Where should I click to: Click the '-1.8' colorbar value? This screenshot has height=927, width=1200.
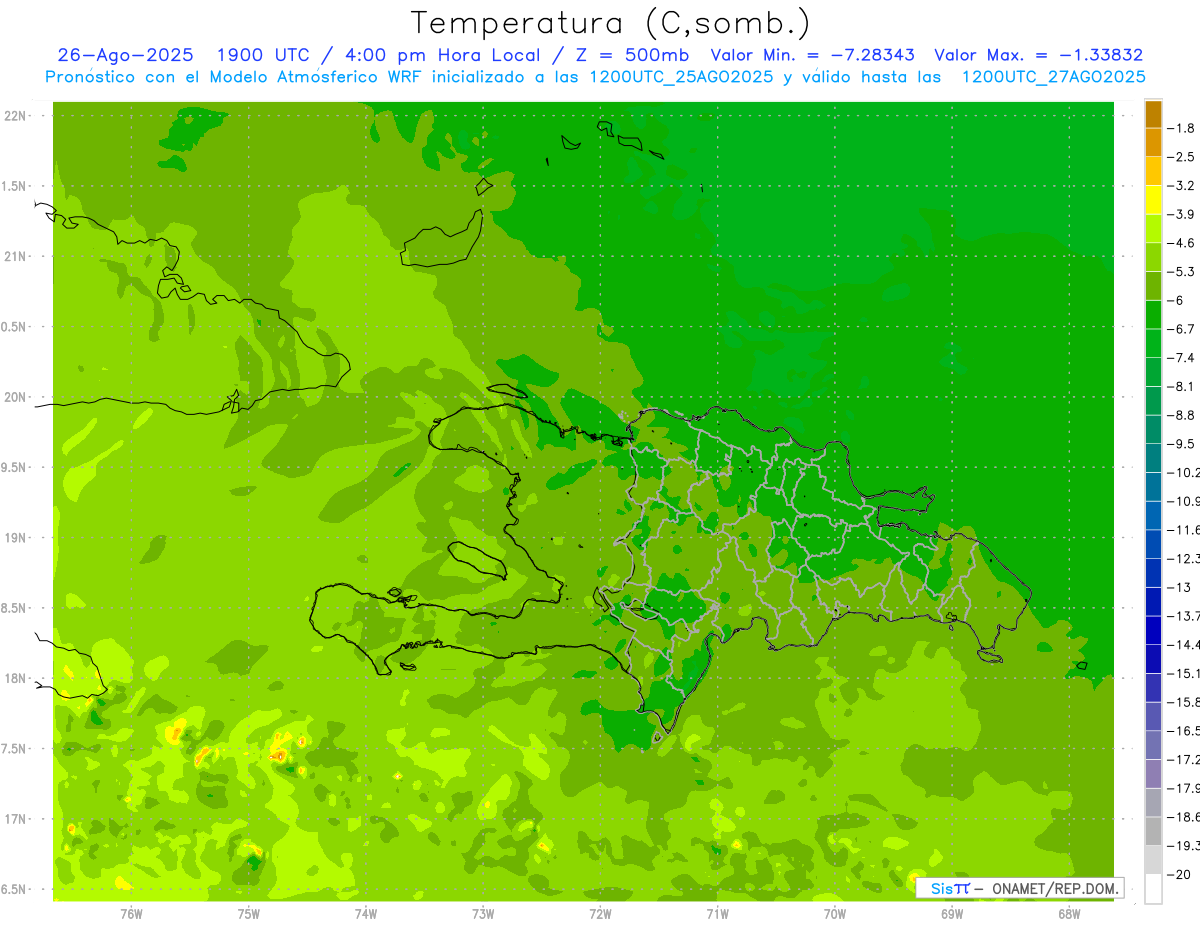click(1182, 128)
